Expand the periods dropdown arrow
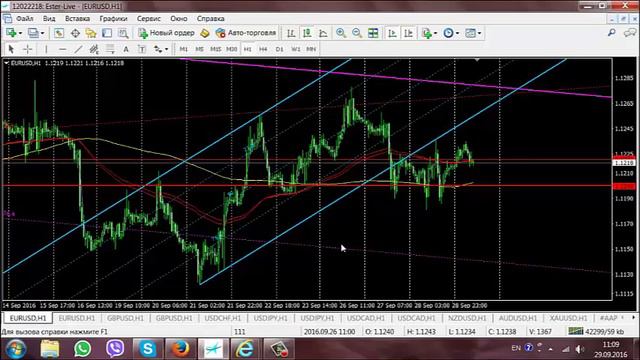This screenshot has width=640, height=360. (457, 33)
